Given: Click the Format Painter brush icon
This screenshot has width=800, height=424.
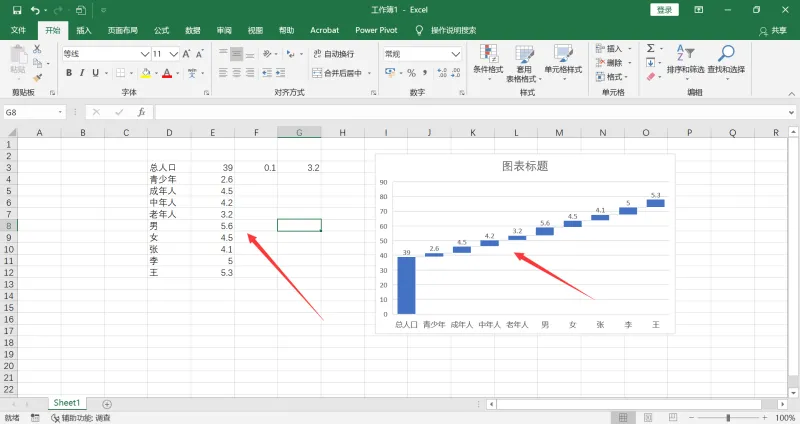Looking at the screenshot, I should (x=37, y=78).
